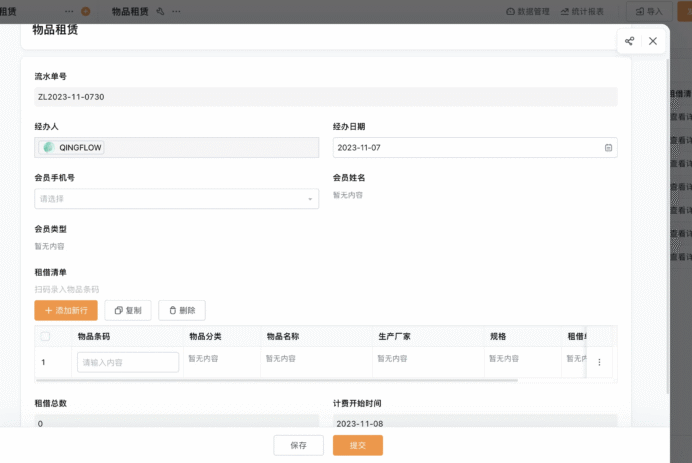The image size is (692, 463).
Task: Click the 删除 button
Action: coord(182,310)
